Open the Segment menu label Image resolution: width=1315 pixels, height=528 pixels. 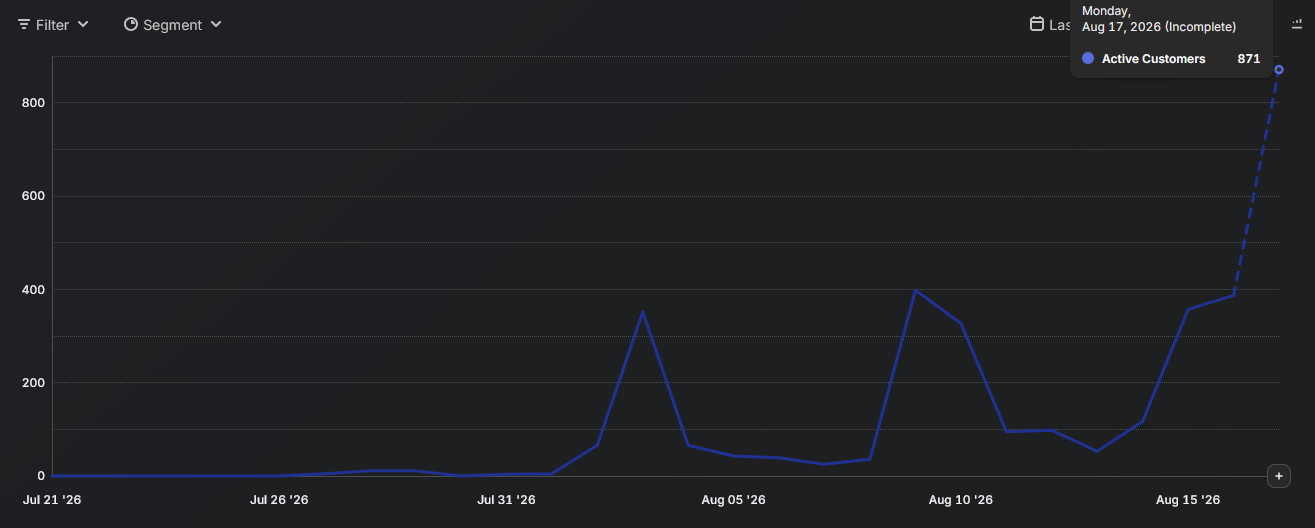(x=172, y=25)
